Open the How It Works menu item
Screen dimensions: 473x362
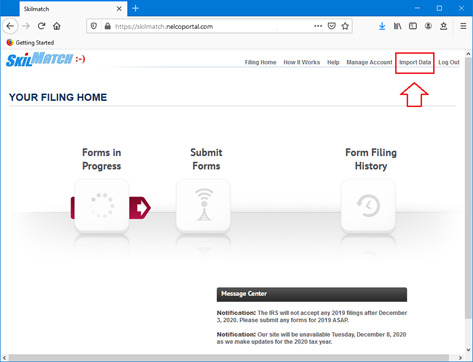[302, 62]
